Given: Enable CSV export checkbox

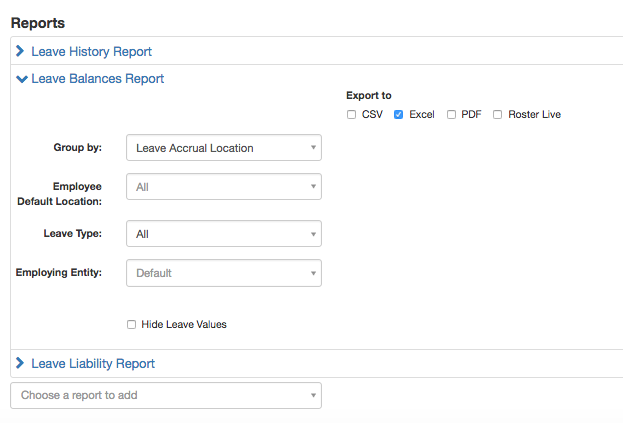Looking at the screenshot, I should pos(351,114).
